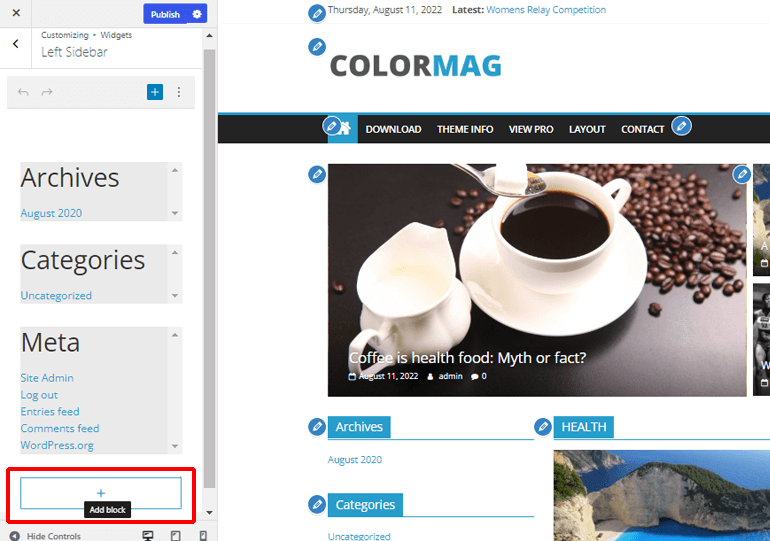Screen dimensions: 770x541
Task: Open the VIEW PRO menu item
Action: (531, 129)
